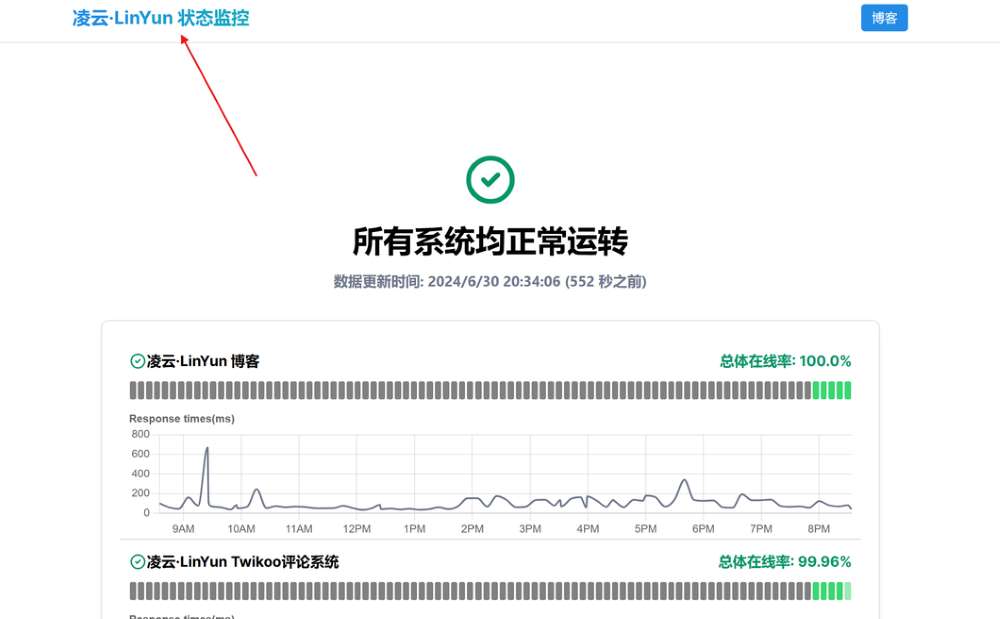This screenshot has height=619, width=1000.
Task: Click Response times(ms) label of 博客 chart
Action: [182, 418]
